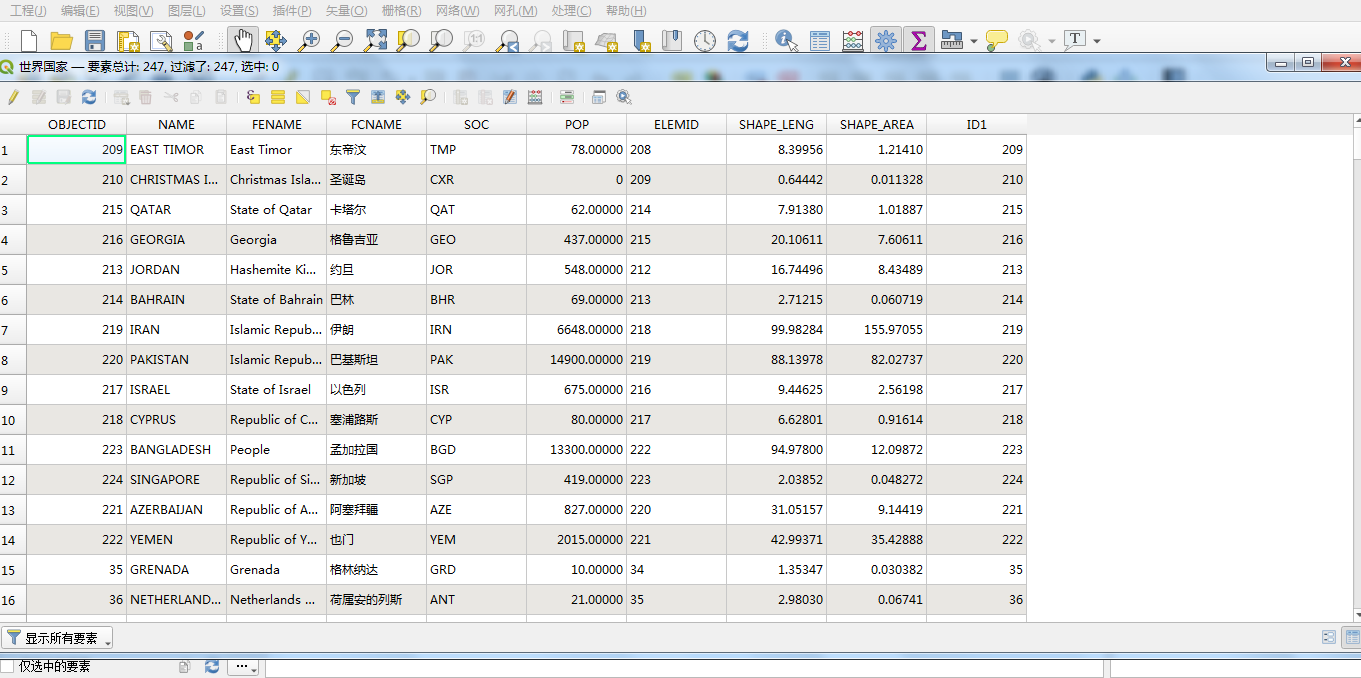Switch to form view button

tap(1329, 637)
